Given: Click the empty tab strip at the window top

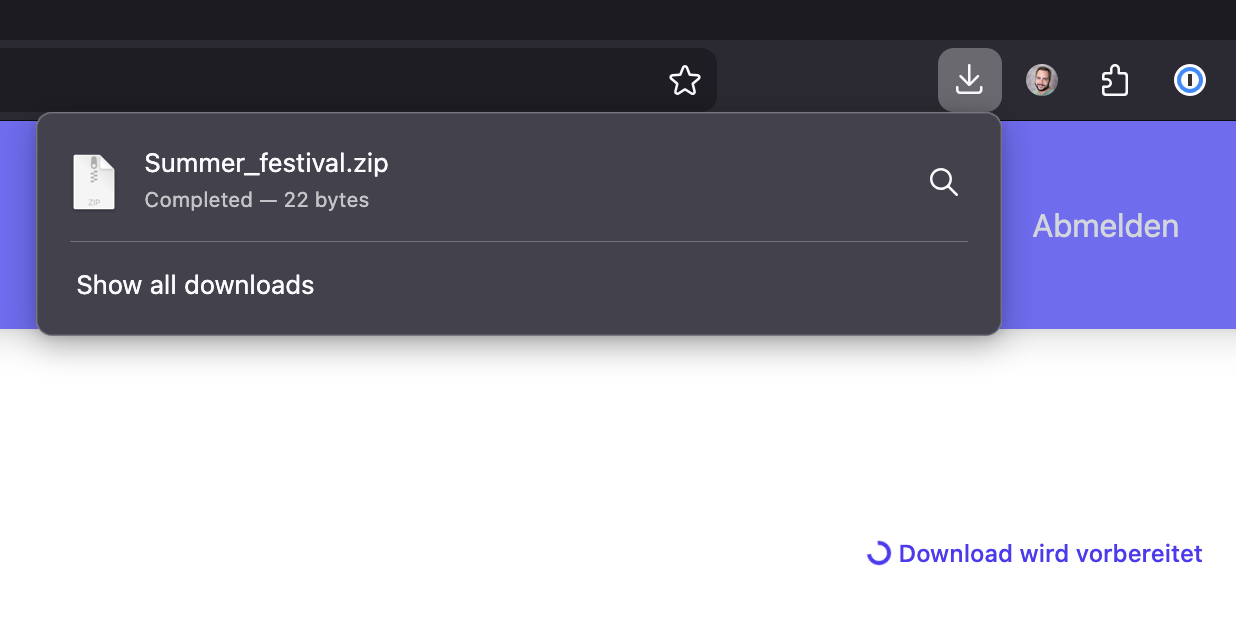Looking at the screenshot, I should 618,20.
